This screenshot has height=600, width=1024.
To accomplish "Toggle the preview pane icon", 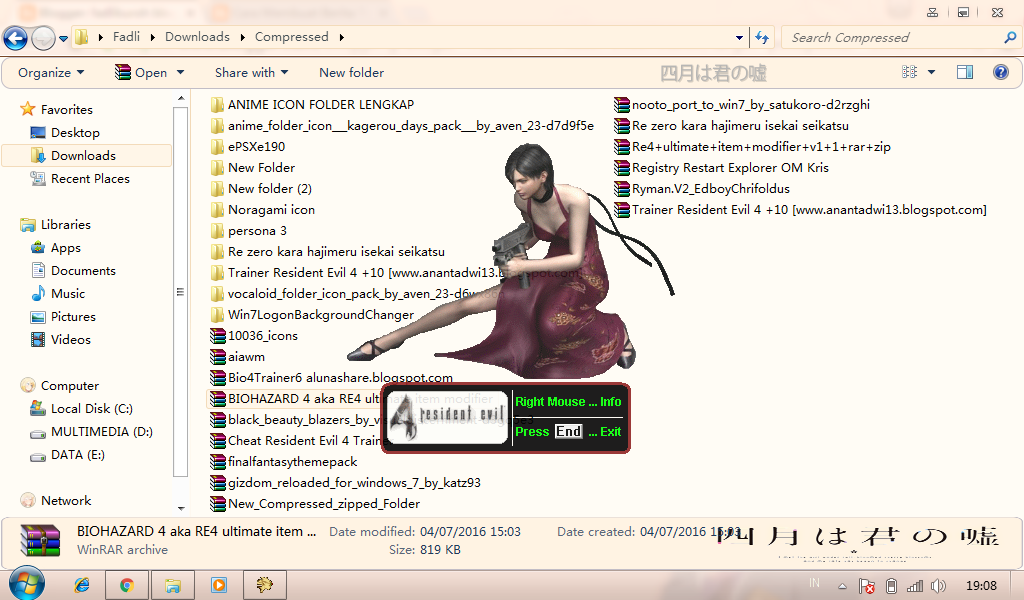I will point(965,72).
